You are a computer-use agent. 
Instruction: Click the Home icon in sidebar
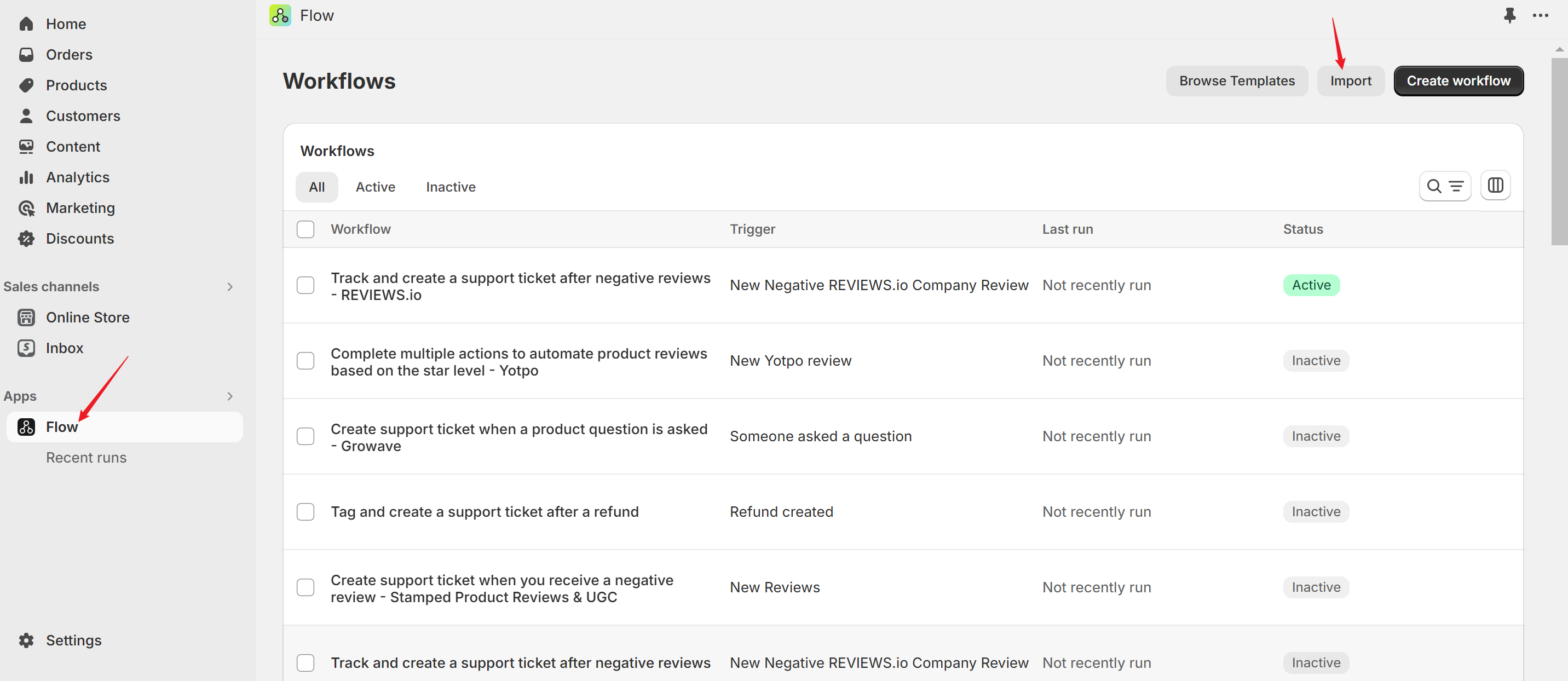click(26, 24)
